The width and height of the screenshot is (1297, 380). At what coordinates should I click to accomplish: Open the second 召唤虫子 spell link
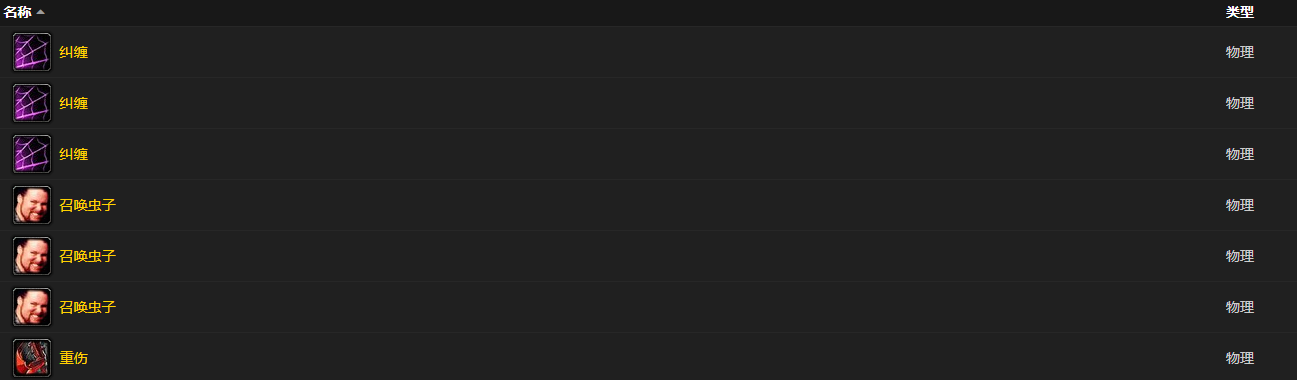(x=88, y=256)
